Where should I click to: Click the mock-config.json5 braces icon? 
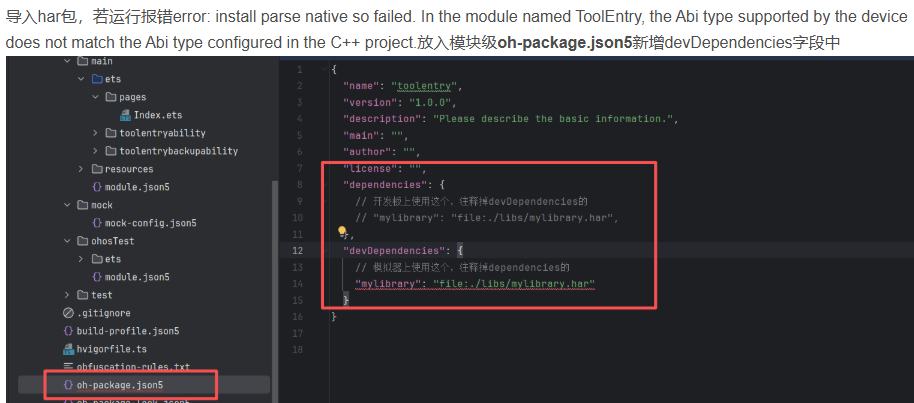97,223
